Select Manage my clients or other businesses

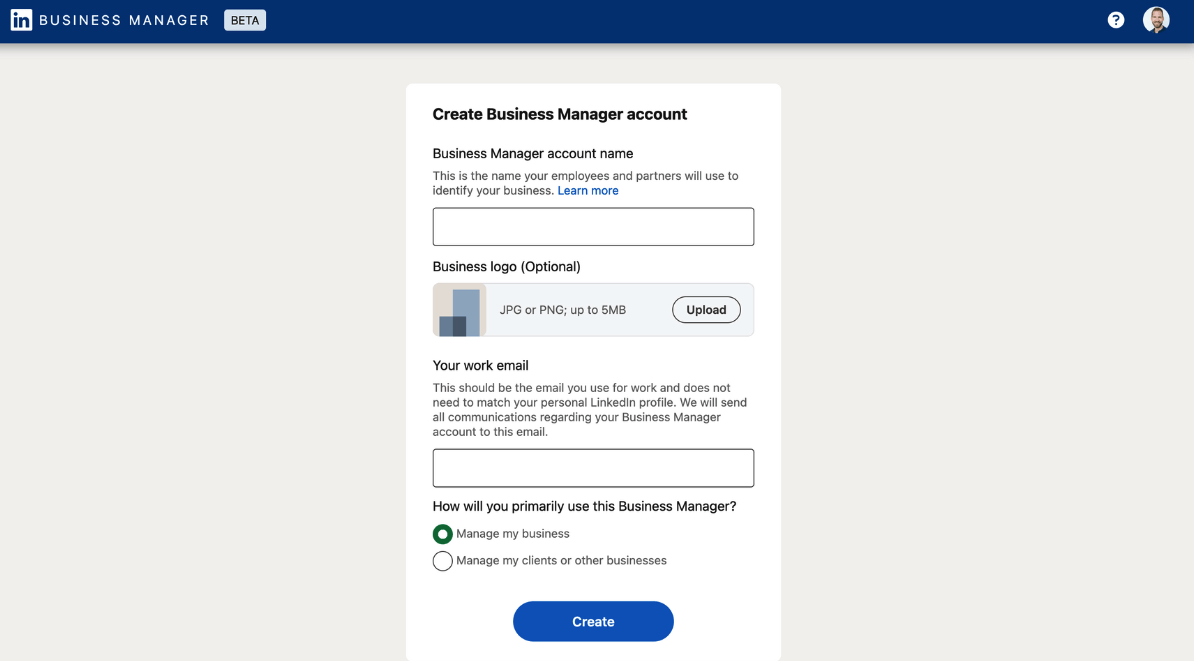coord(442,561)
